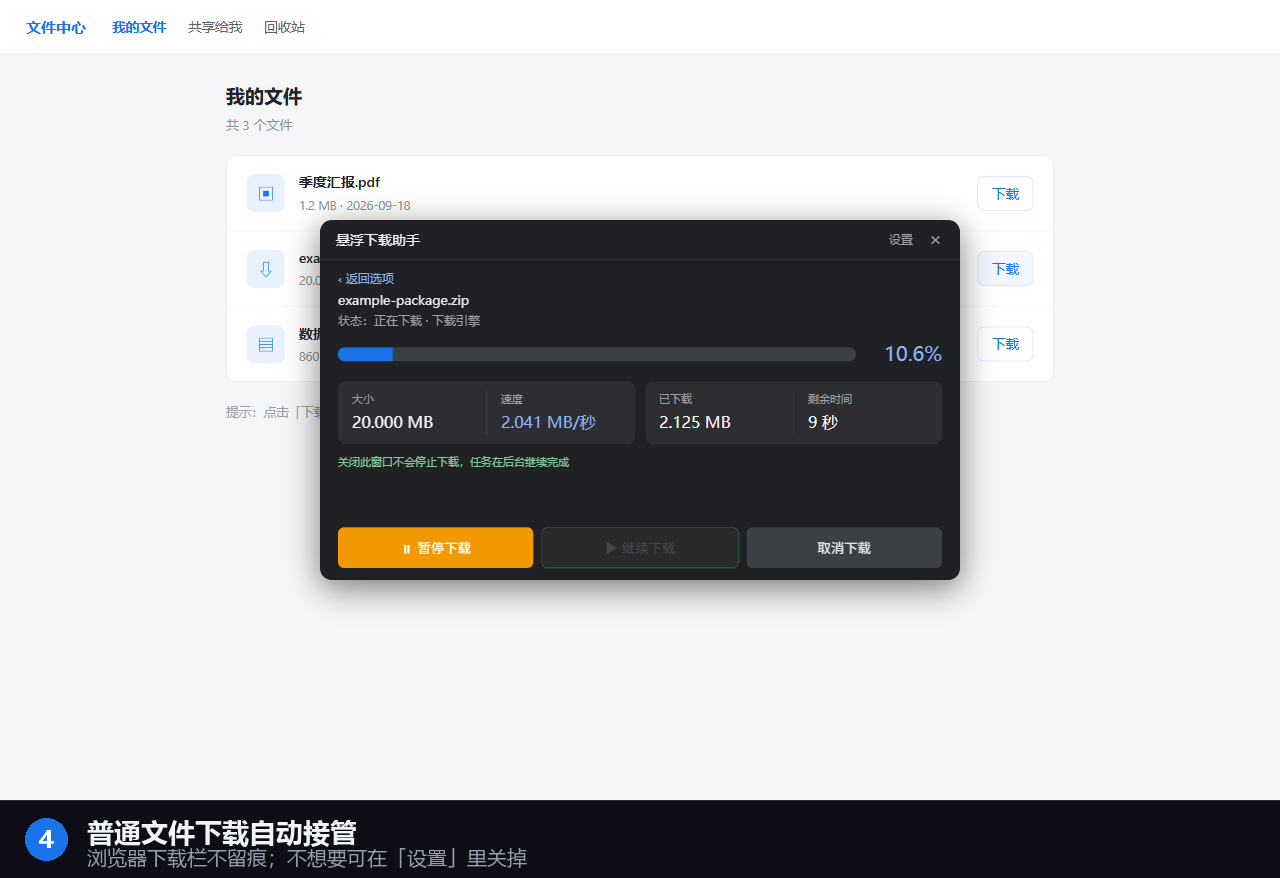Viewport: 1280px width, 878px height.
Task: Click the 文件中心 brand link
Action: (56, 27)
